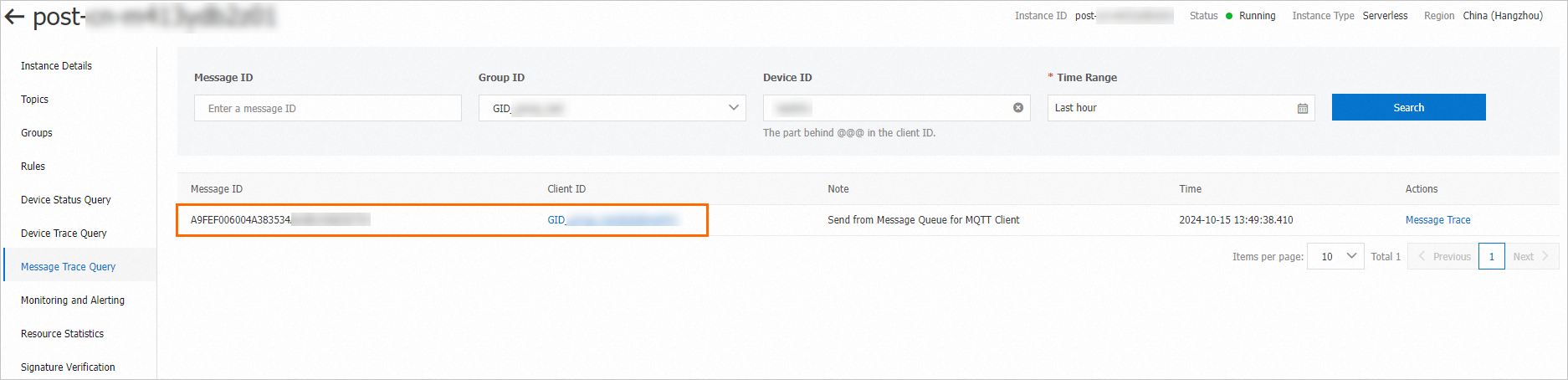Open the Last hour time range selector
Viewport: 1568px width, 380px height.
click(x=1171, y=108)
